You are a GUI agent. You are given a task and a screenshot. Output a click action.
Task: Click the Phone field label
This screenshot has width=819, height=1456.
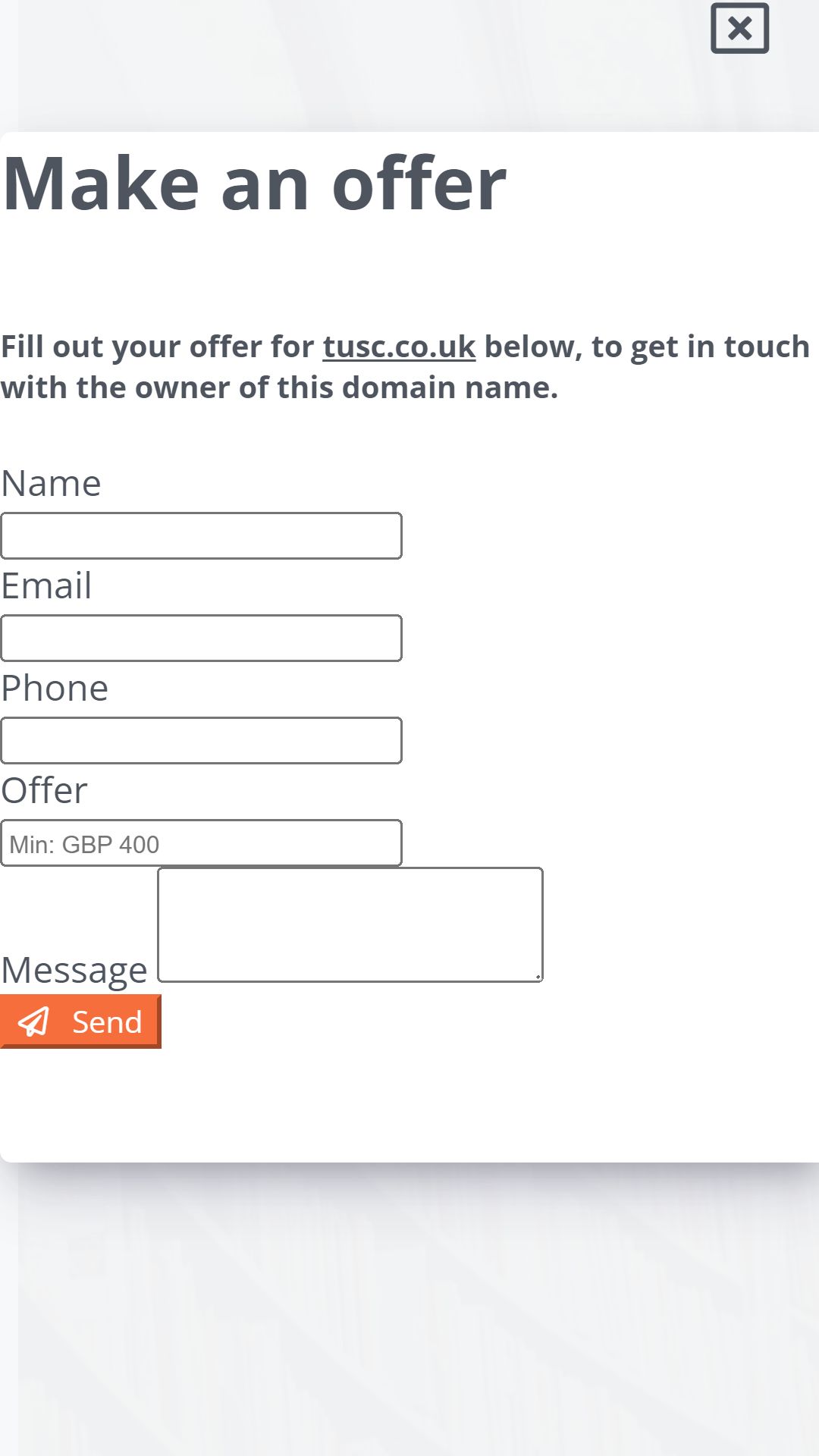[x=55, y=688]
